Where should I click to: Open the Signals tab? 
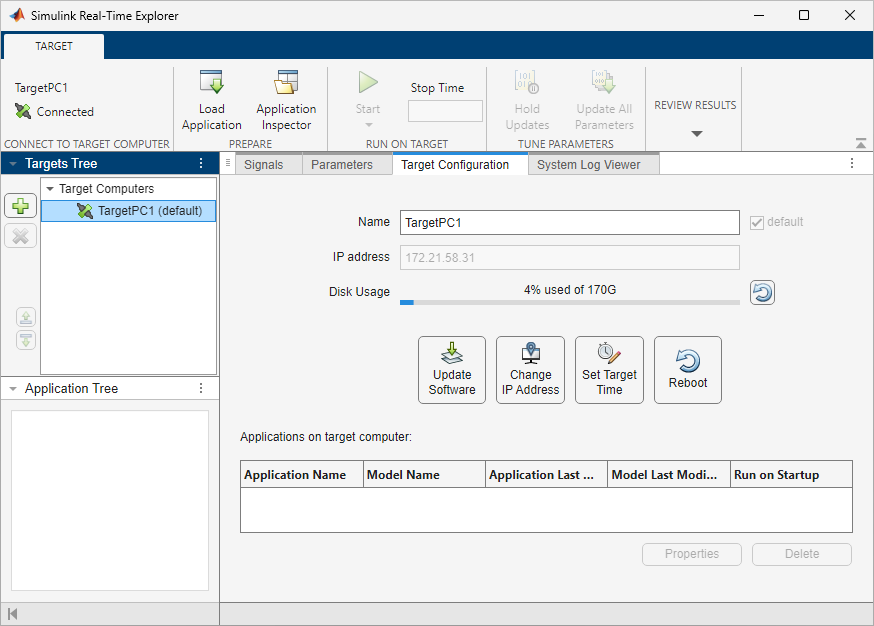point(266,163)
